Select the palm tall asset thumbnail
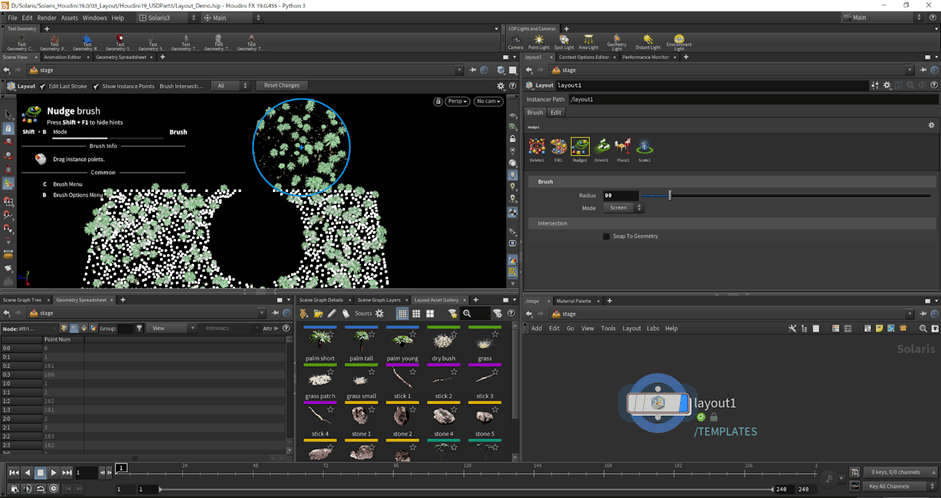The height and width of the screenshot is (498, 941). [361, 340]
